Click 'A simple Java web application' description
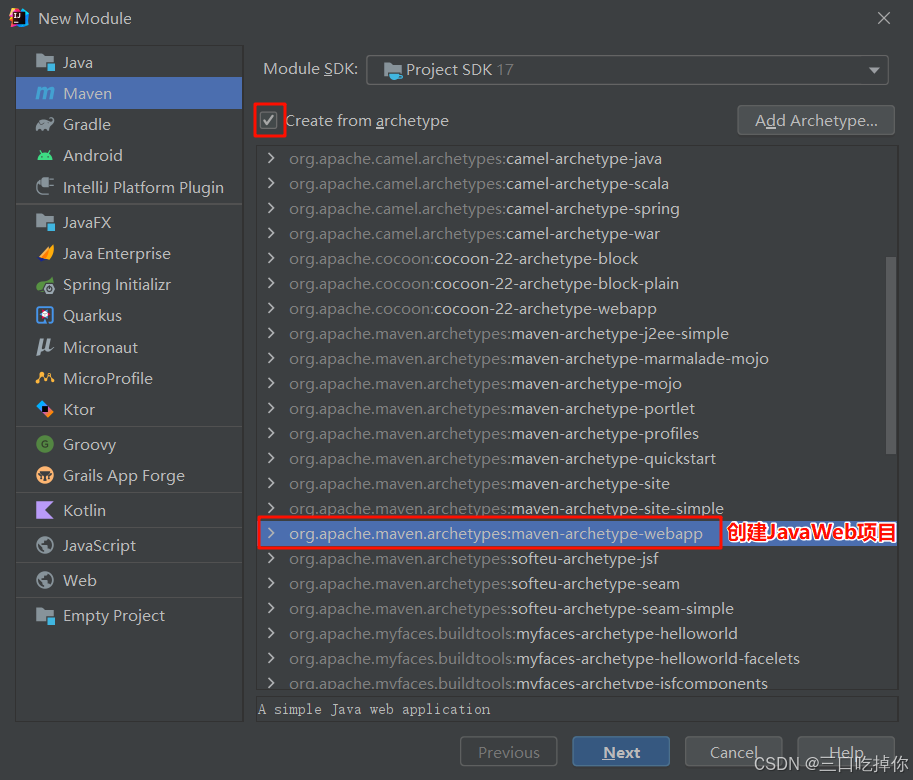This screenshot has height=780, width=913. point(374,710)
